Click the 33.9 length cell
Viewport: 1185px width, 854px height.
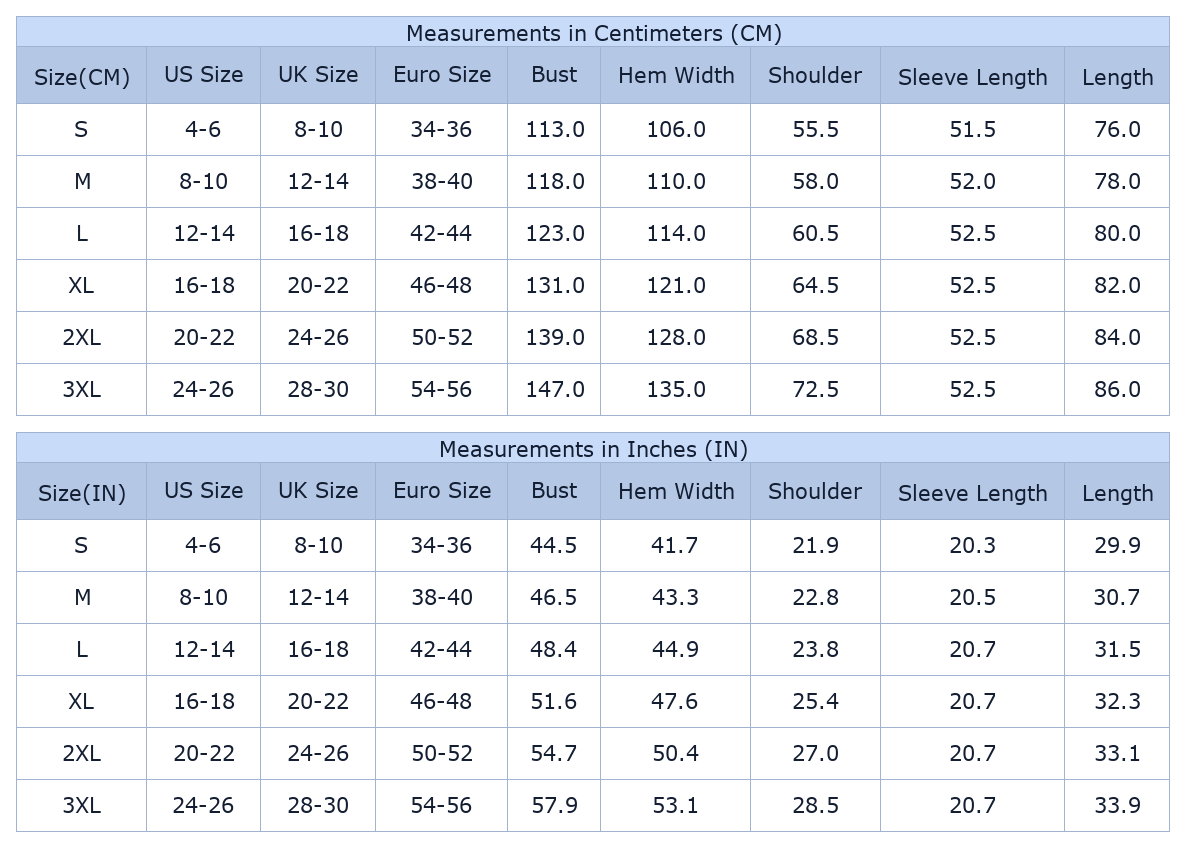coord(1117,805)
